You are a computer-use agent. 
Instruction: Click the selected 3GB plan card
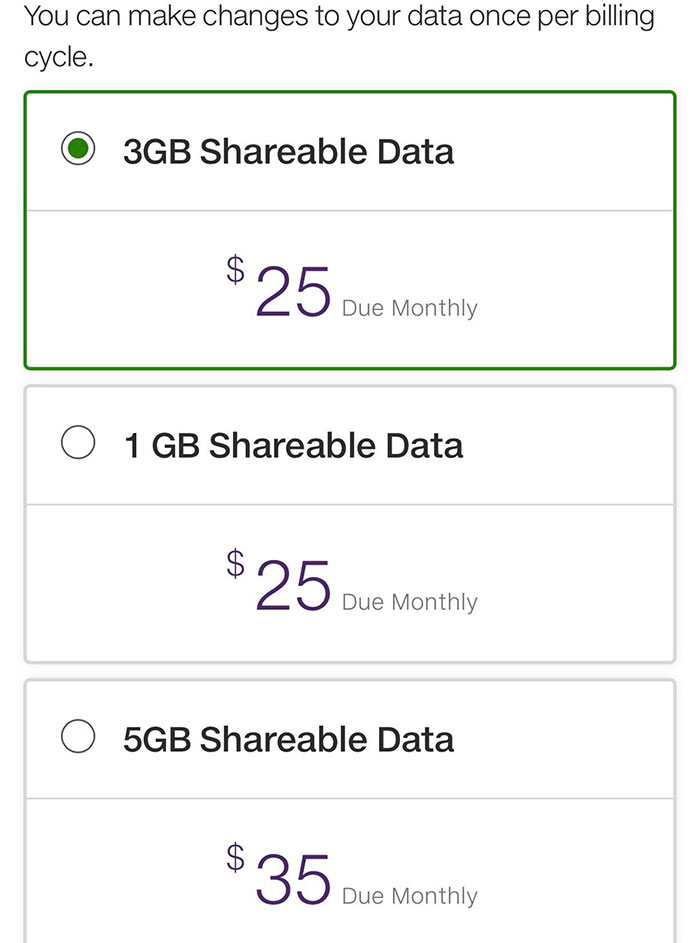click(x=348, y=230)
